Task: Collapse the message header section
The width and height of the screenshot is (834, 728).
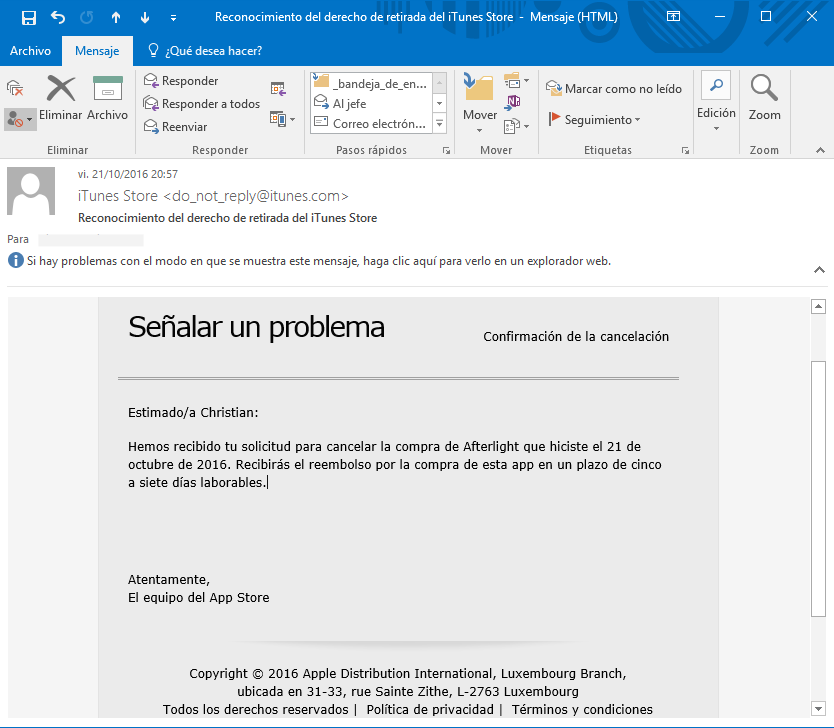Action: coord(819,270)
